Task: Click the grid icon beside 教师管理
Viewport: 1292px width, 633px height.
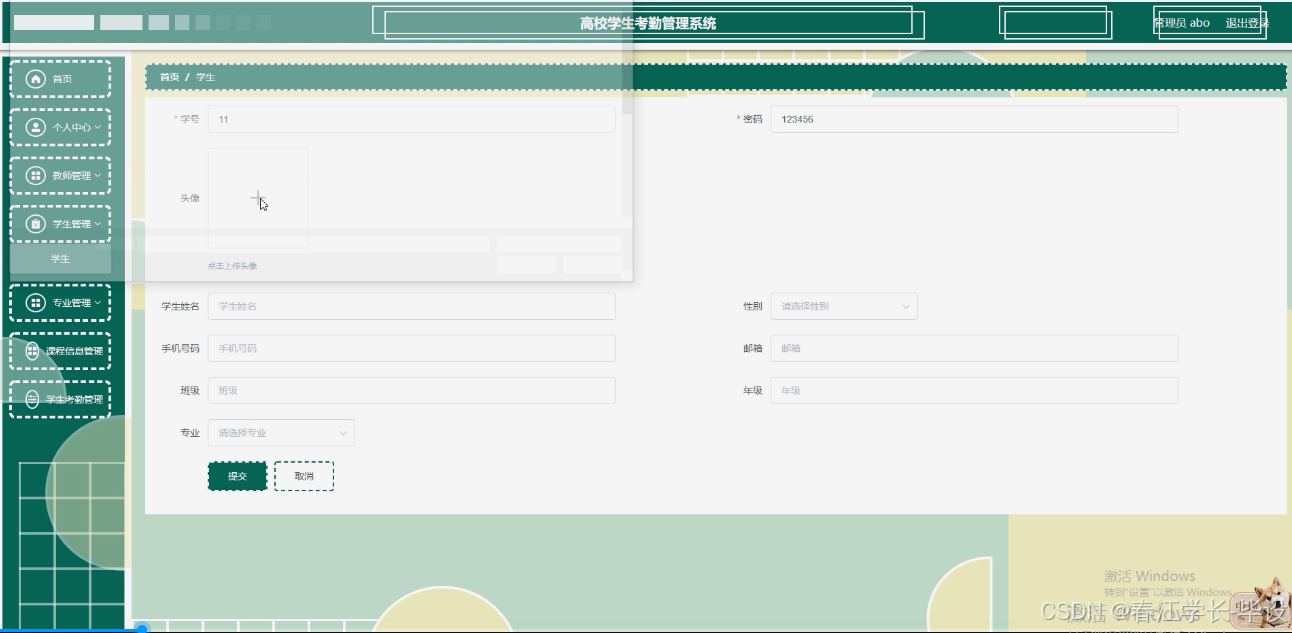Action: pyautogui.click(x=36, y=176)
